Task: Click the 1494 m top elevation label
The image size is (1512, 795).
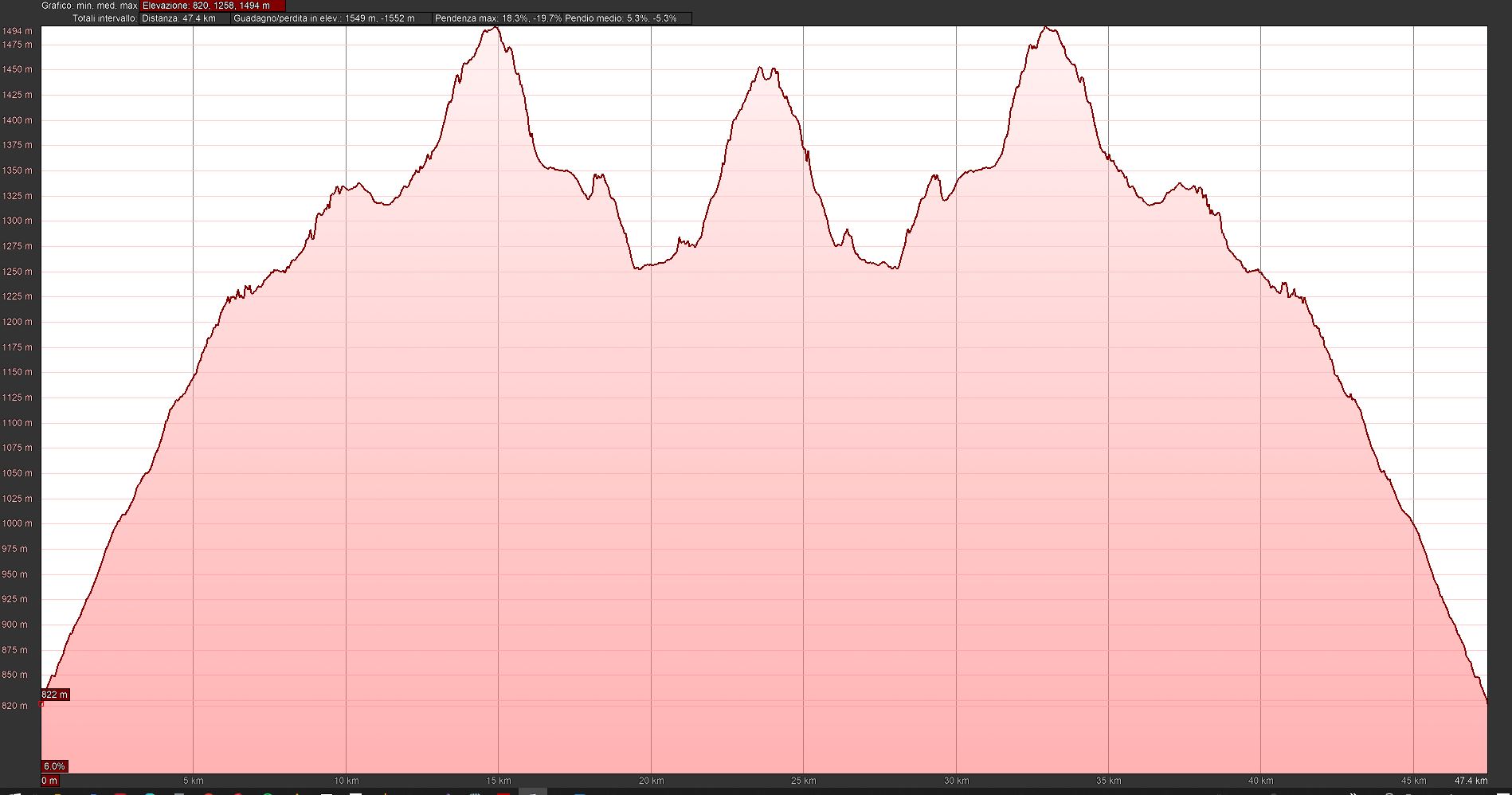Action: coord(18,31)
